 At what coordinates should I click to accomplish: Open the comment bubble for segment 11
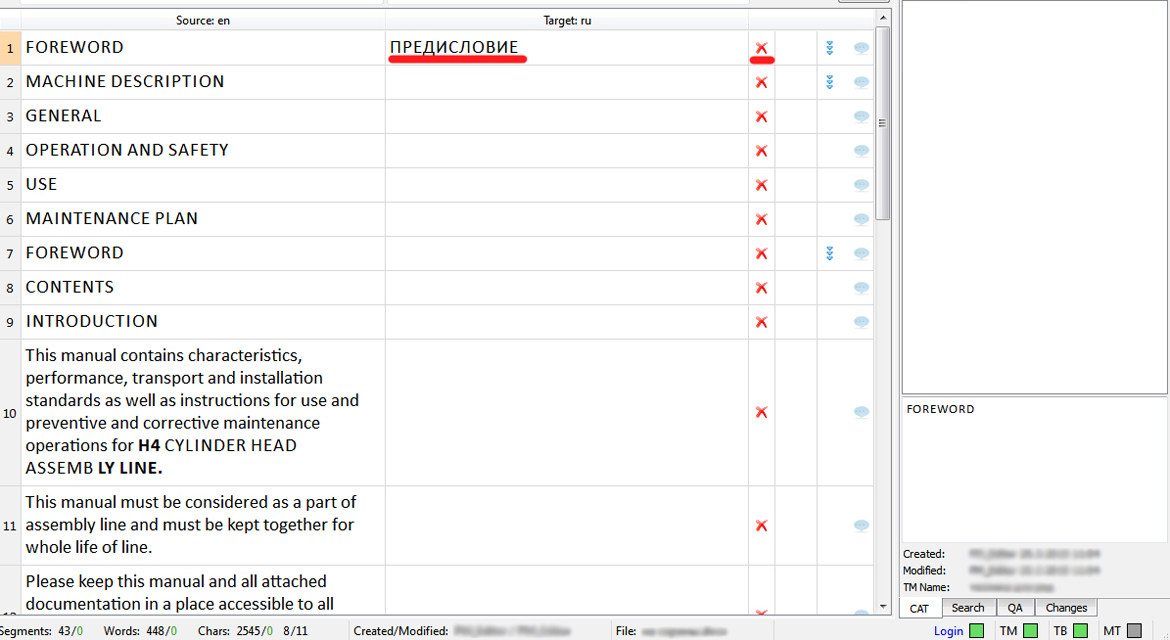(x=861, y=526)
